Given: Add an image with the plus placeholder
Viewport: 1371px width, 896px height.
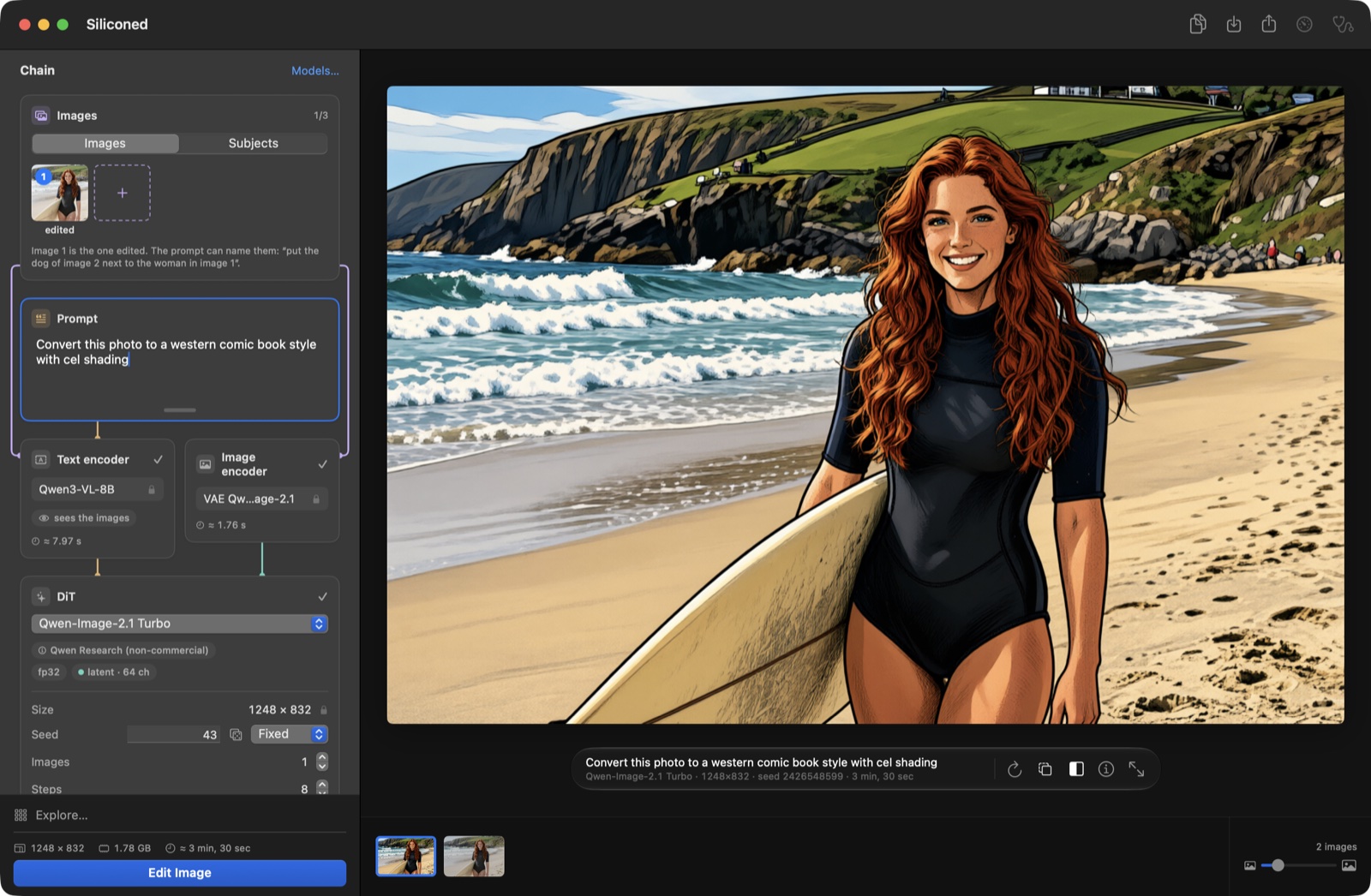Looking at the screenshot, I should [123, 193].
